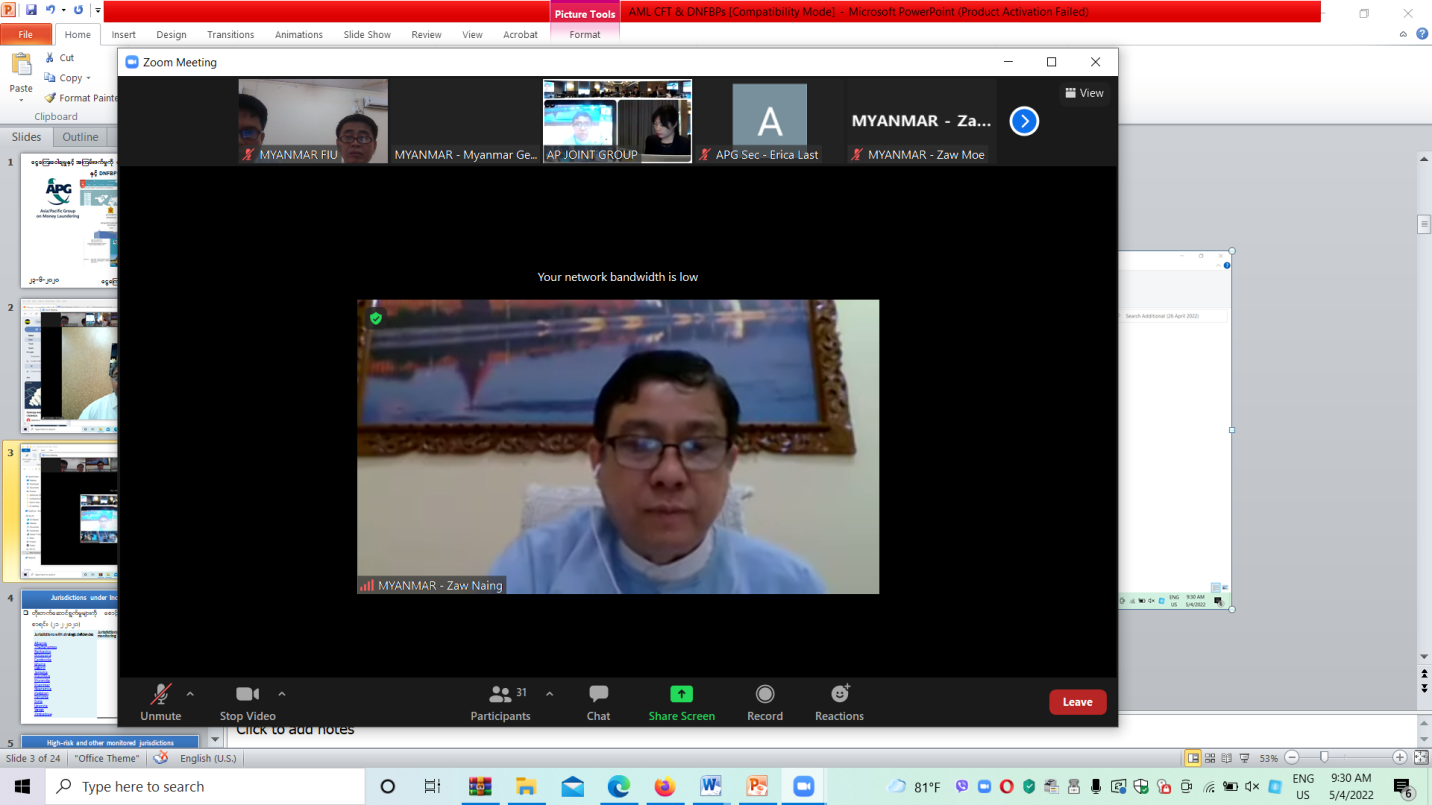The width and height of the screenshot is (1432, 805).
Task: Start recording with the Record button
Action: coord(765,702)
